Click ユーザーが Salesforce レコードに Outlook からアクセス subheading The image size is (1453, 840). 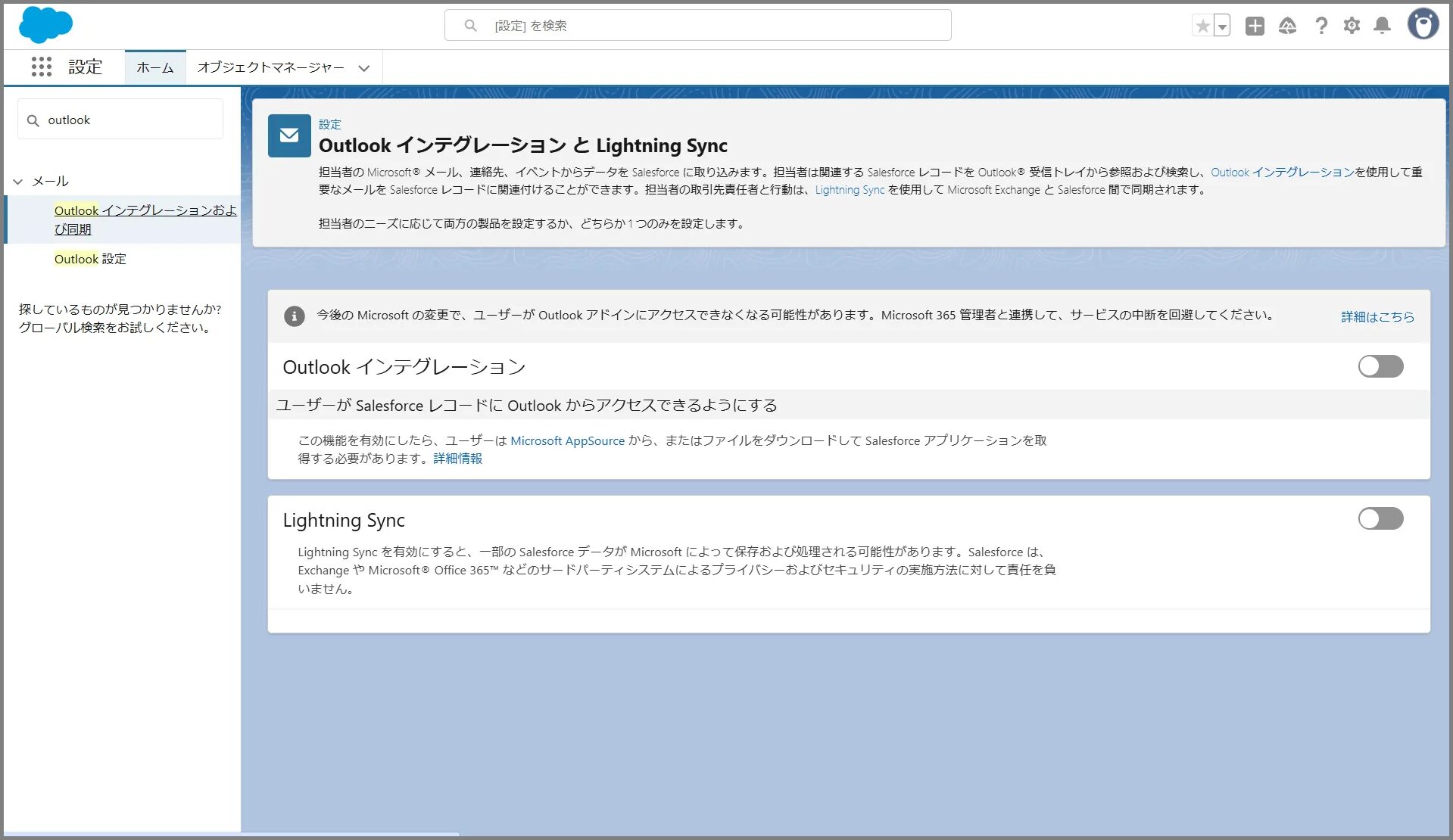tap(526, 406)
